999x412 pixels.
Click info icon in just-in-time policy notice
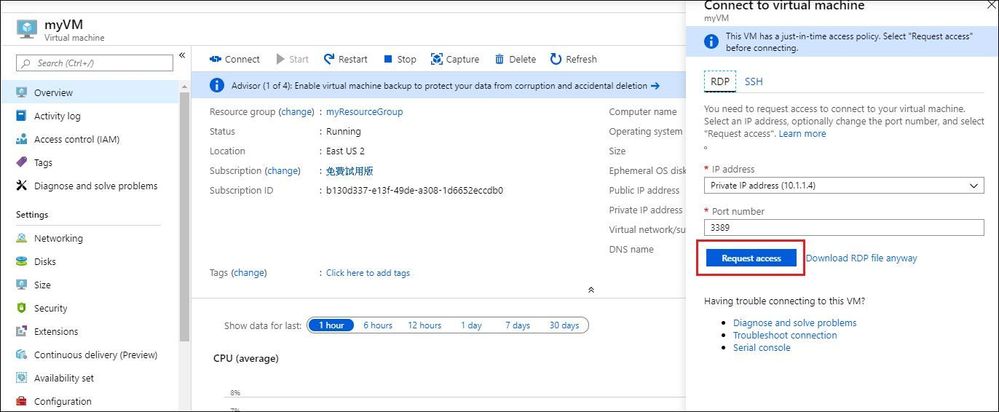click(x=711, y=42)
